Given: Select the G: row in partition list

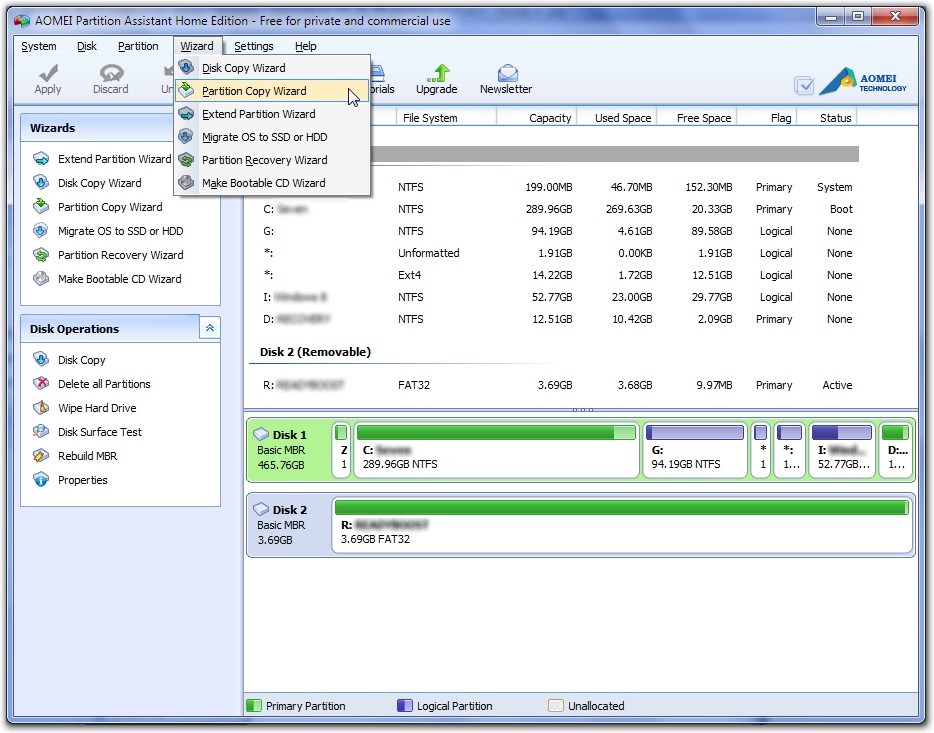Looking at the screenshot, I should point(554,231).
